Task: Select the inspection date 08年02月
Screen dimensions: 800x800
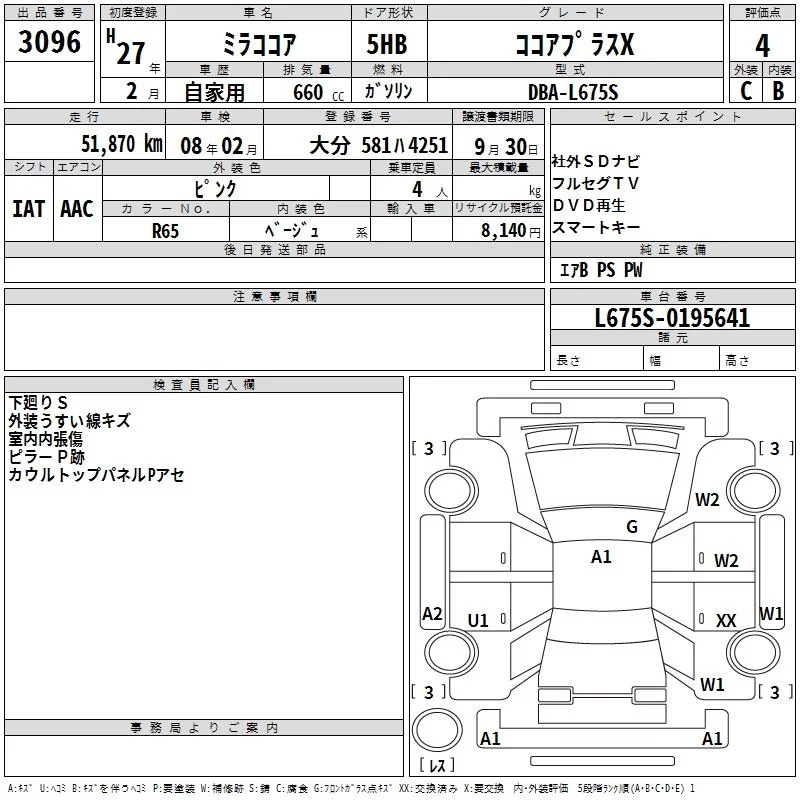Action: click(x=218, y=146)
